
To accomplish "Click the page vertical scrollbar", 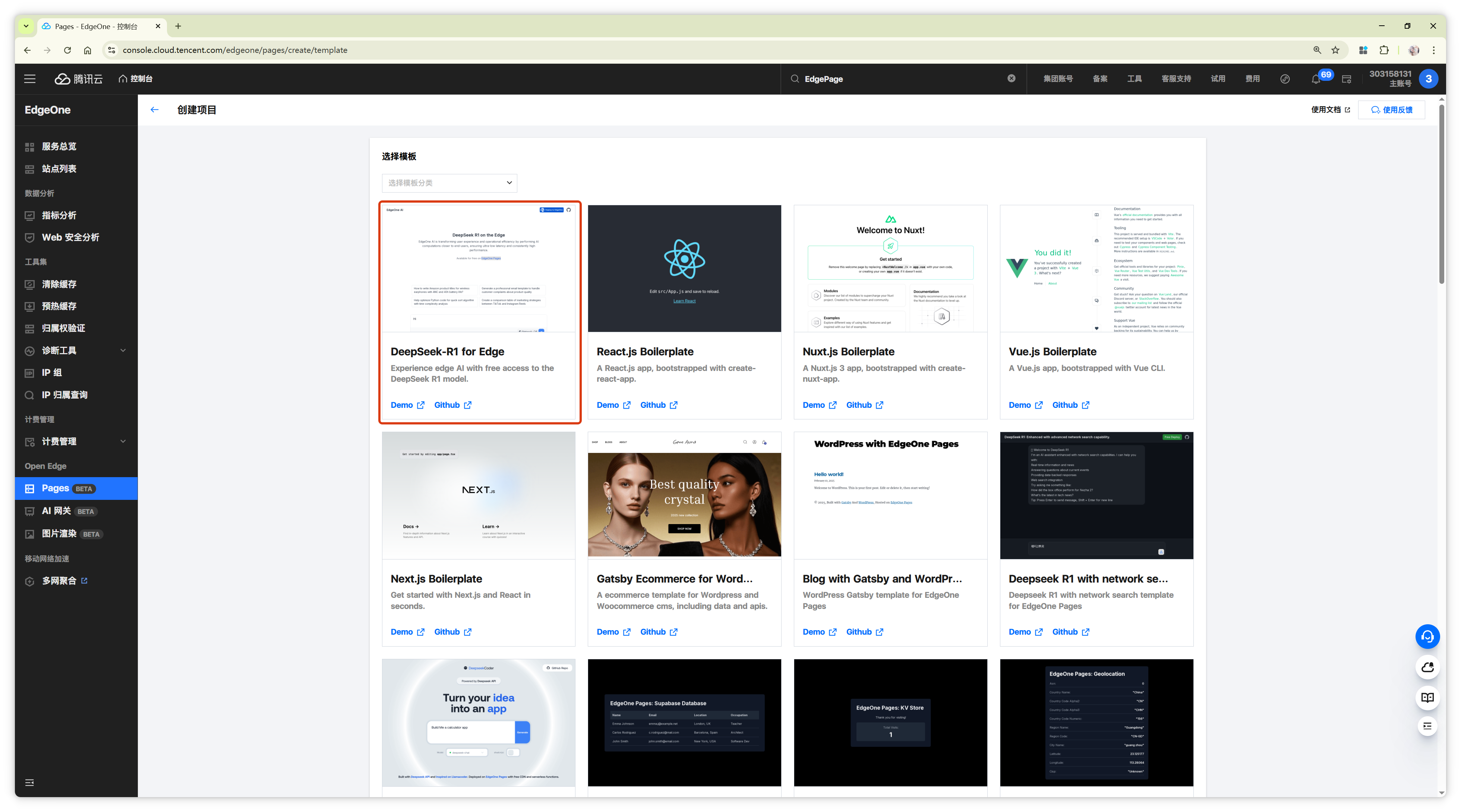I will point(1441,193).
